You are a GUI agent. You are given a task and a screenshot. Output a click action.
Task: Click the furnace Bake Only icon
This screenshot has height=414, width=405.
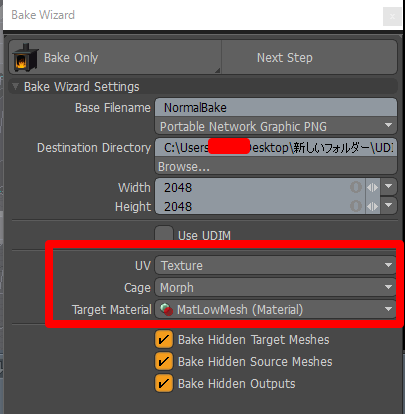point(25,57)
